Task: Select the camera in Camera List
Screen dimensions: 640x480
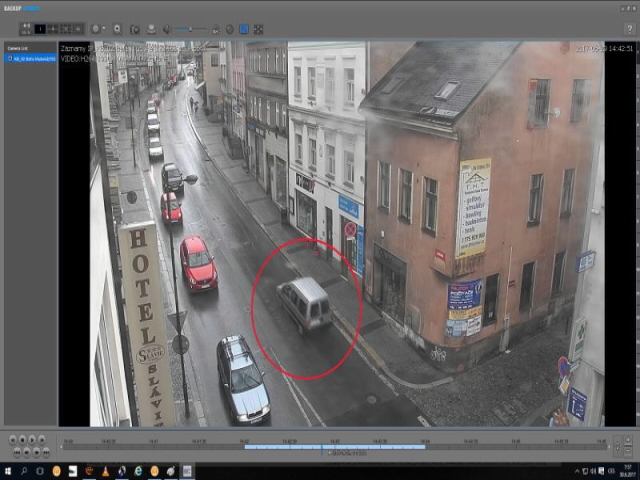Action: click(32, 58)
